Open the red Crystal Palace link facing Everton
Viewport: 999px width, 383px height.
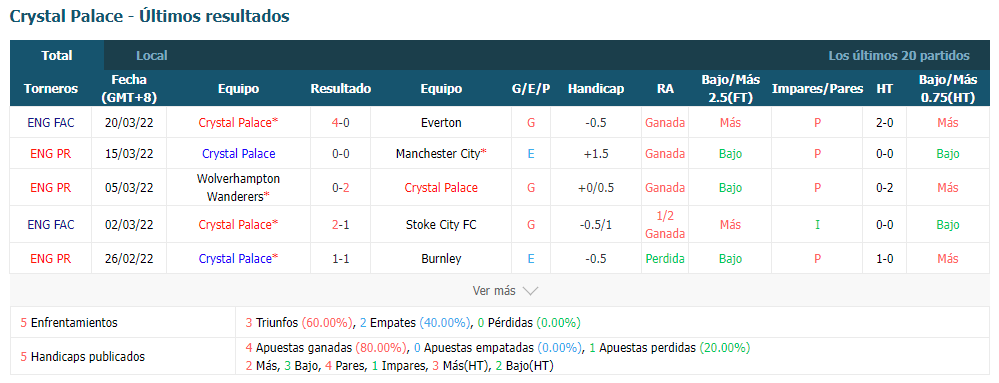(238, 122)
